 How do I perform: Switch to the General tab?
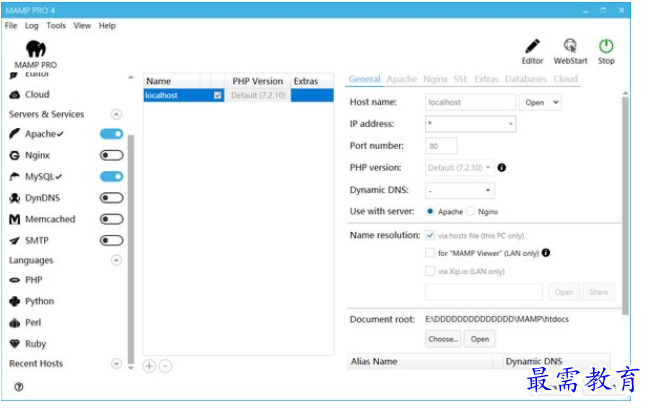click(x=364, y=79)
